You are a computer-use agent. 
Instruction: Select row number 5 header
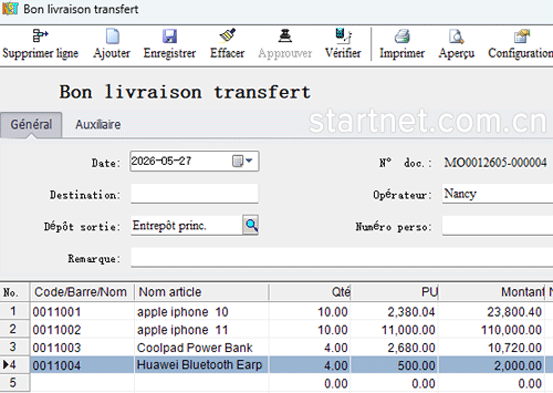[15, 383]
